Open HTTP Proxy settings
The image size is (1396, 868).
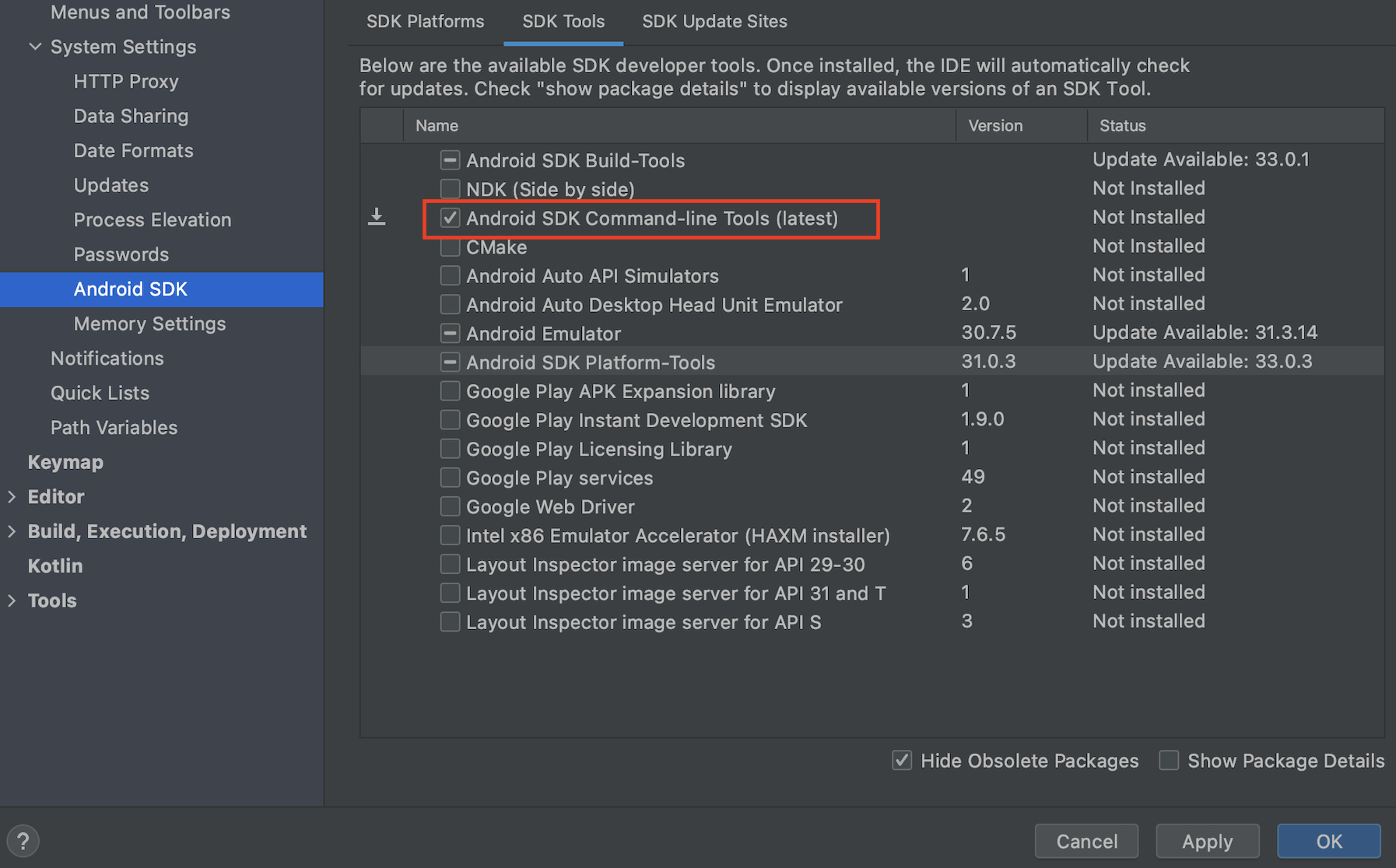126,81
